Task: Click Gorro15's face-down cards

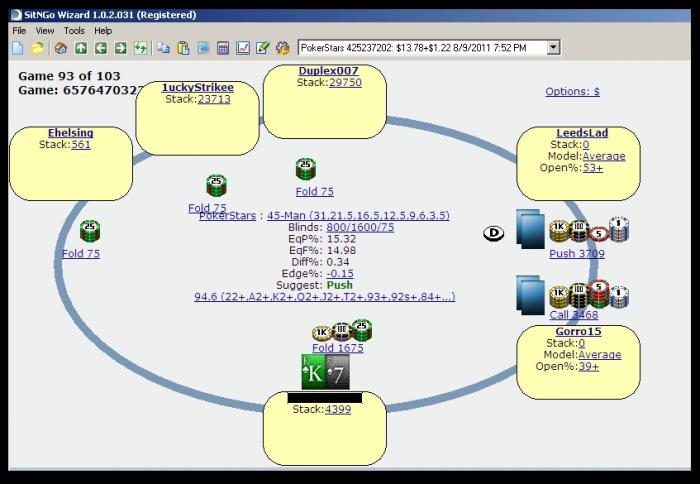Action: pos(531,295)
